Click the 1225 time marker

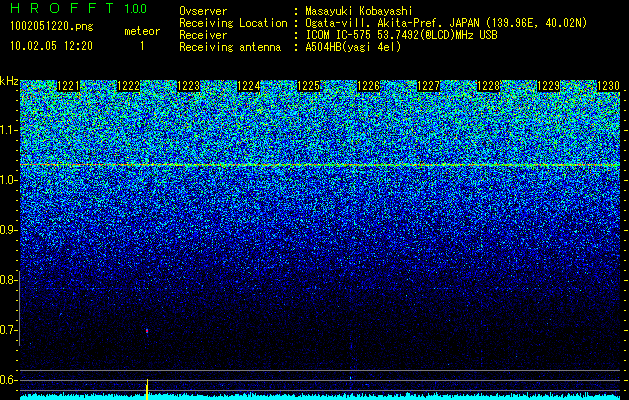click(308, 86)
